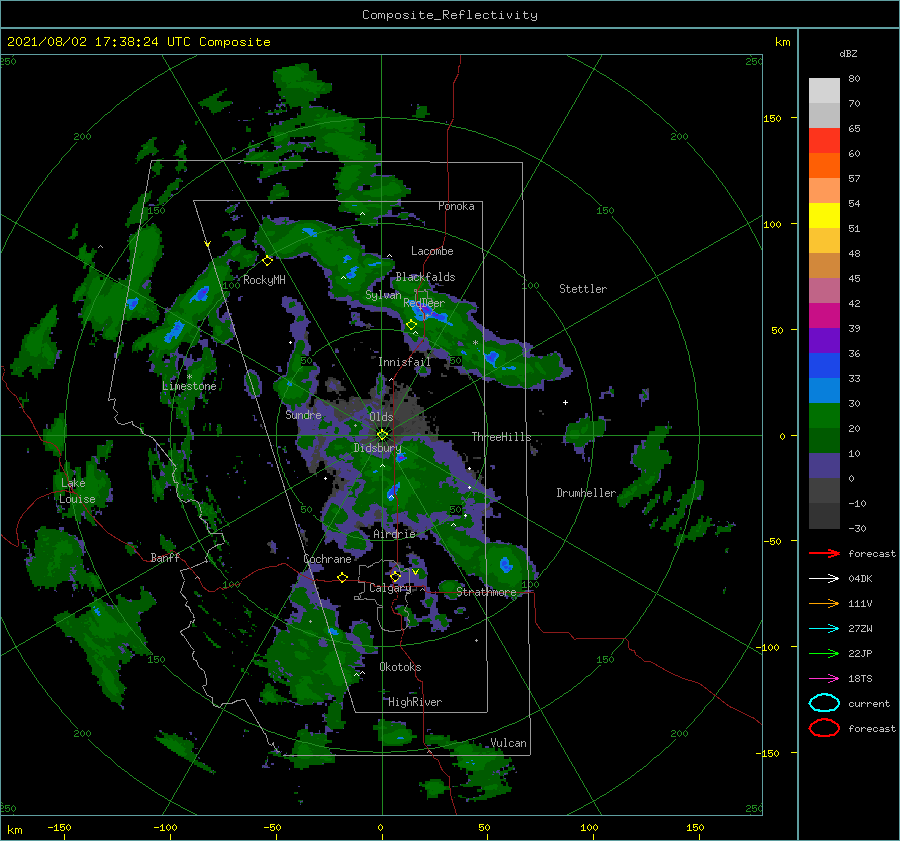
Task: Click the yellow diamond marker beside RockyMH
Action: click(267, 261)
